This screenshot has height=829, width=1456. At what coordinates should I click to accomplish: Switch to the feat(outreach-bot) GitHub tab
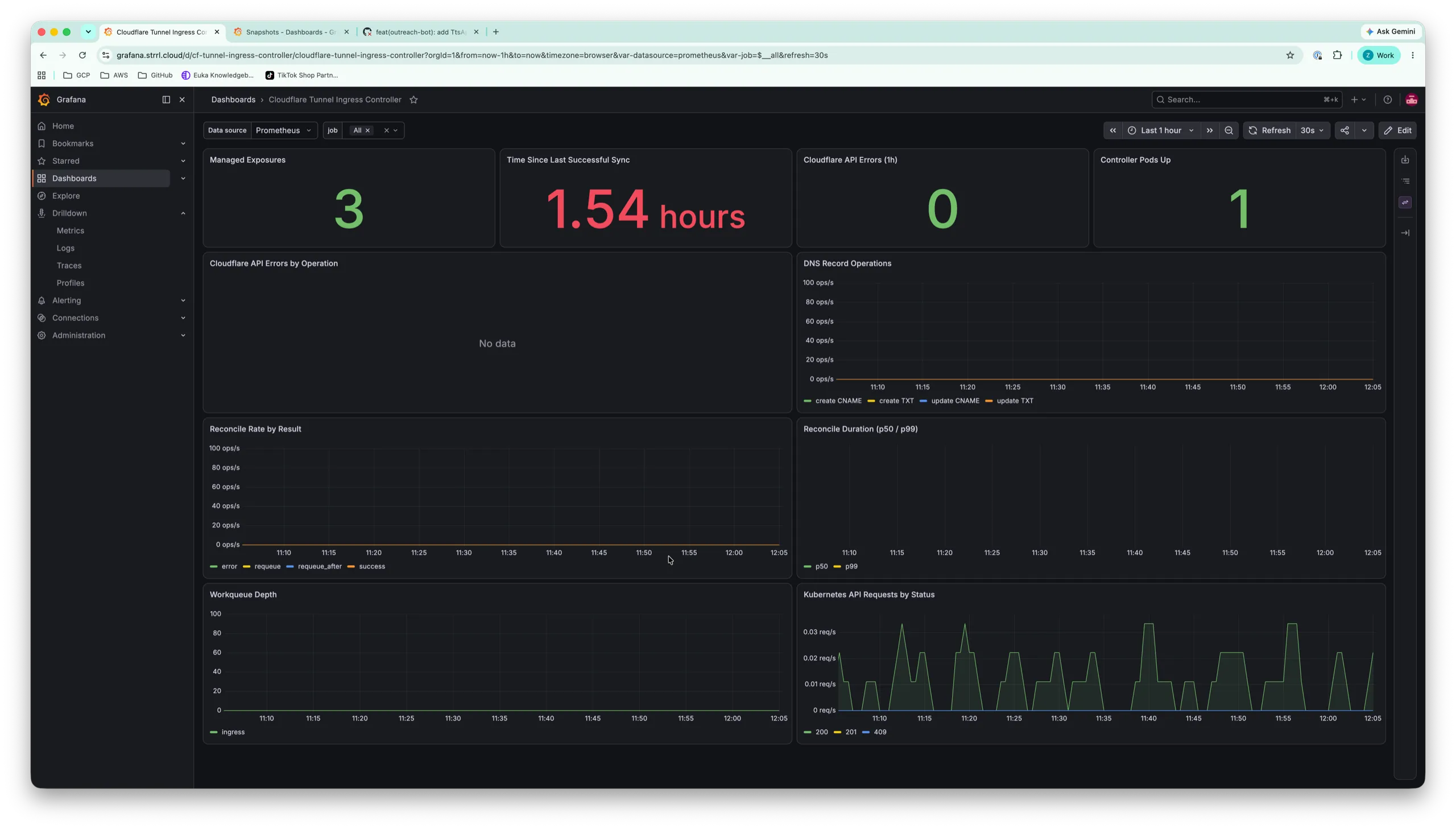click(x=420, y=32)
